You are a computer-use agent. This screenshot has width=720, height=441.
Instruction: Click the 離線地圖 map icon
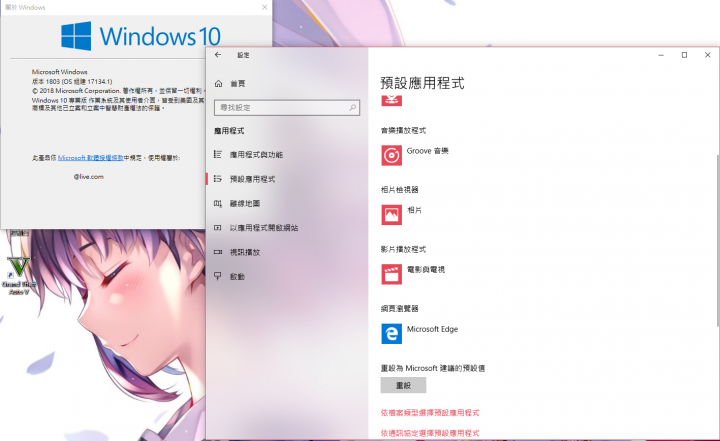pos(218,204)
